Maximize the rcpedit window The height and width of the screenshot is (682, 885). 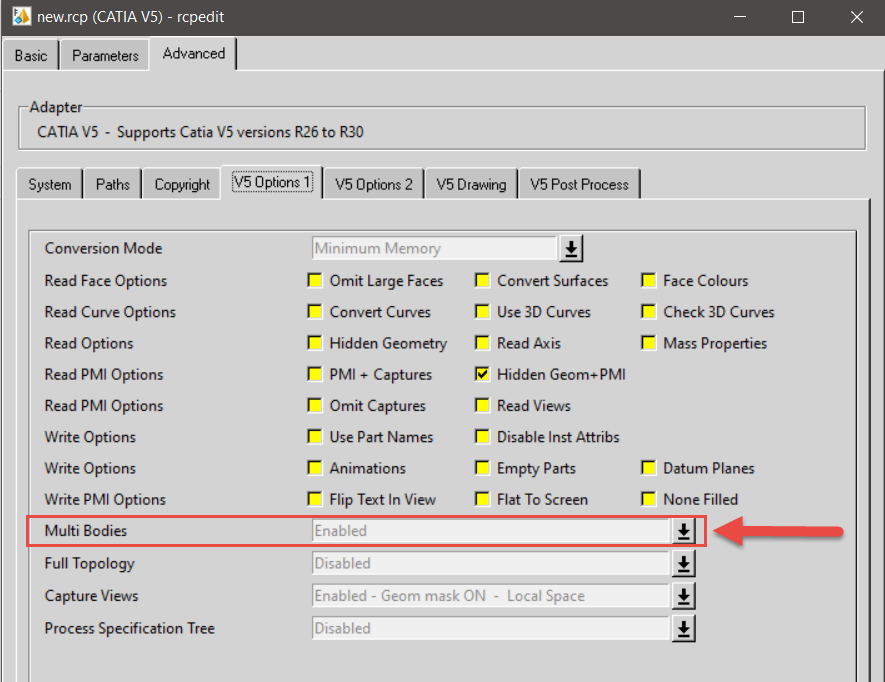798,17
